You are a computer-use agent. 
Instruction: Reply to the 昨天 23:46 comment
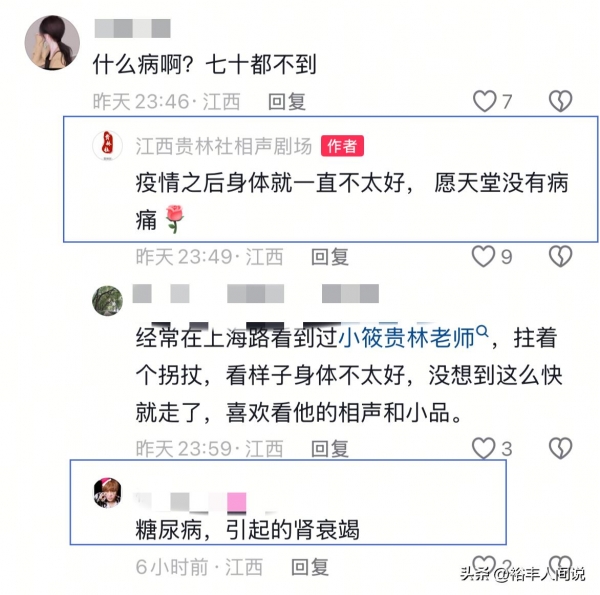287,102
